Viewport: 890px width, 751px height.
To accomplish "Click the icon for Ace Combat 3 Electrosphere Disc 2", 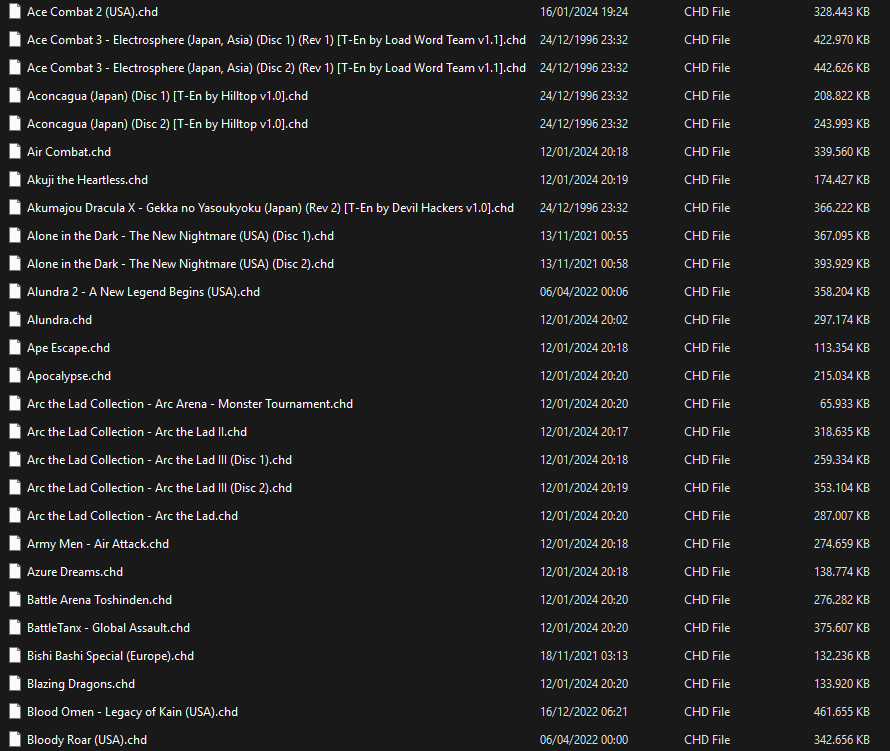I will tap(15, 68).
